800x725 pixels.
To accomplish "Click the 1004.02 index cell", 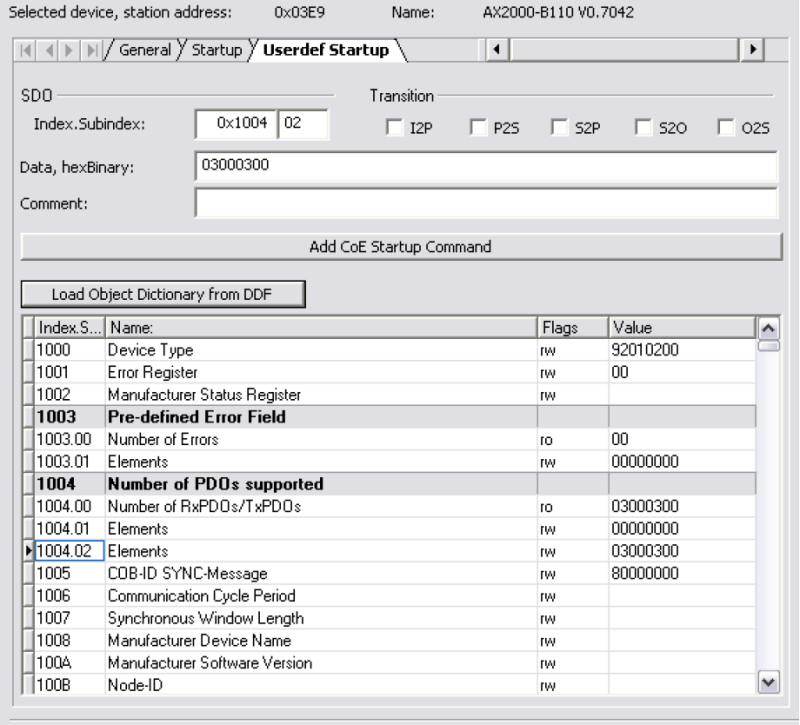I will coord(69,551).
